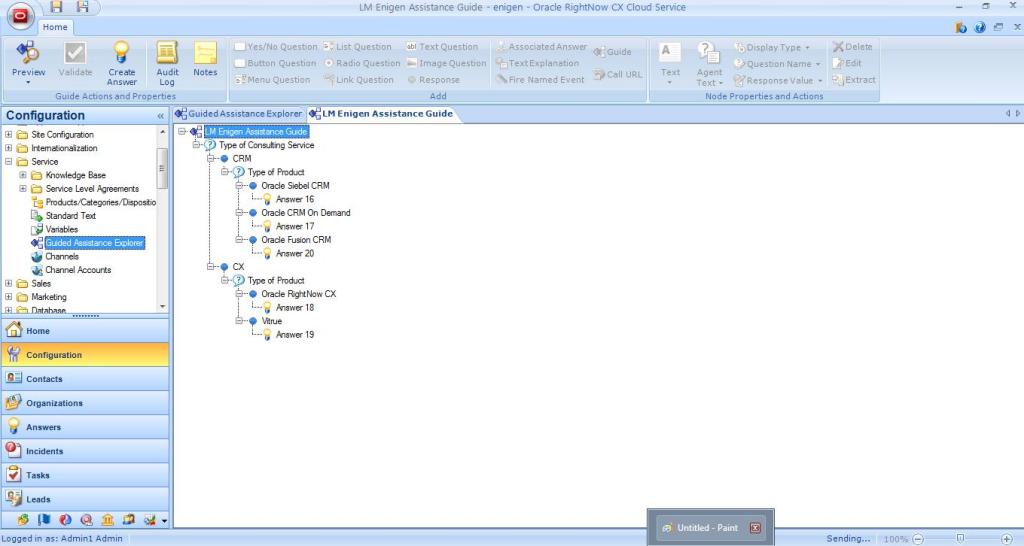Click the Preview icon in the ribbon
Screen dimensions: 1024x546
pos(28,54)
